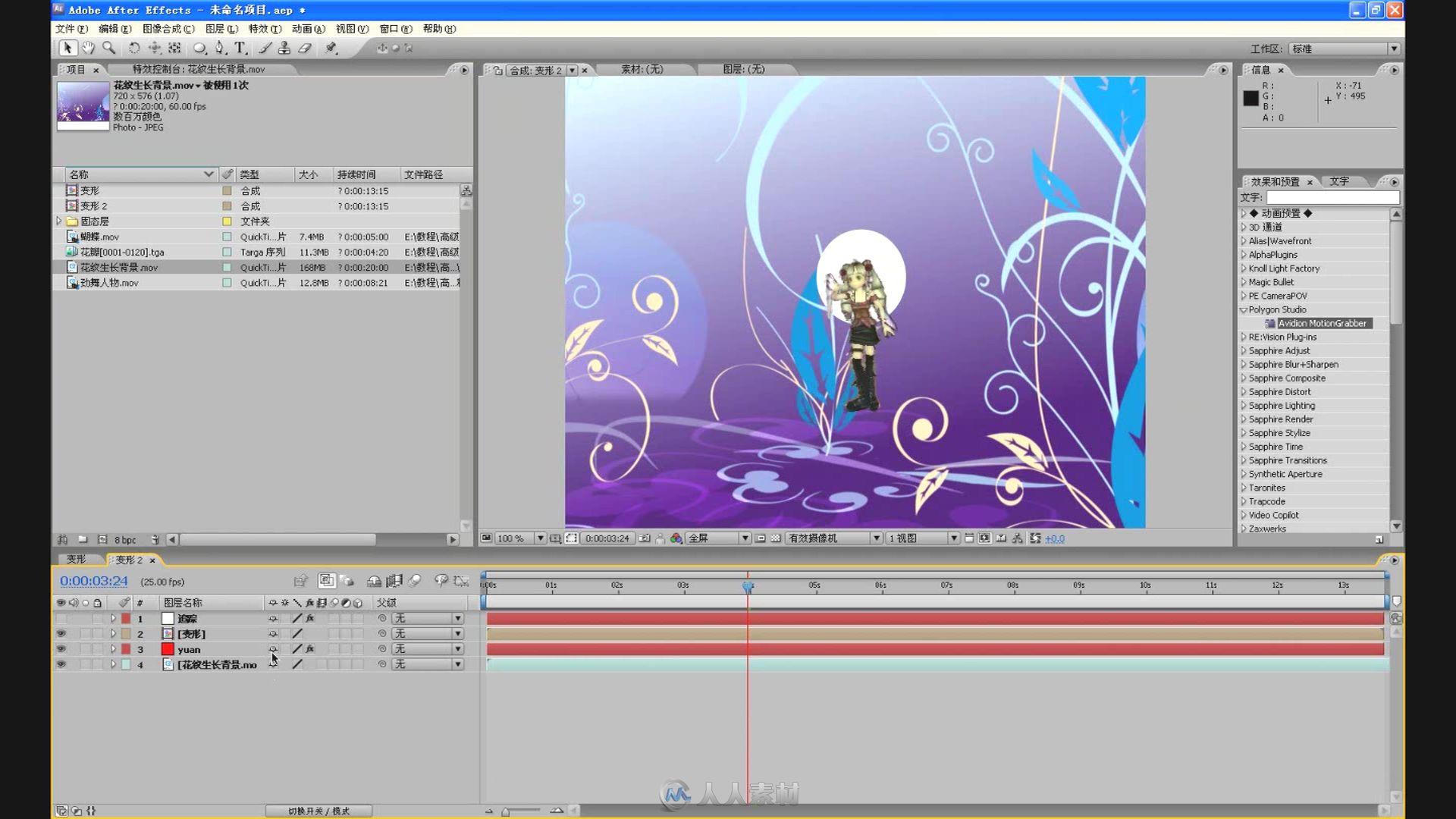Open the 文件 menu
Viewport: 1456px width, 819px height.
(71, 29)
